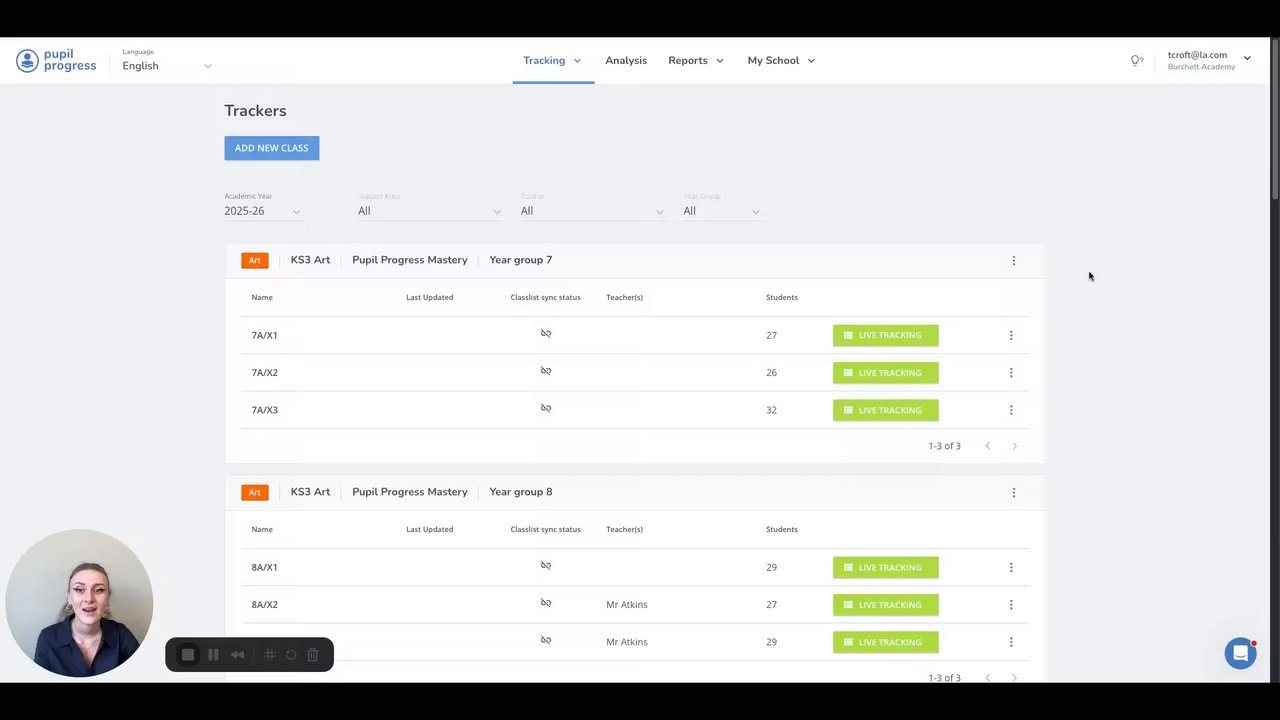Open the My School menu
This screenshot has height=720, width=1280.
(x=781, y=60)
